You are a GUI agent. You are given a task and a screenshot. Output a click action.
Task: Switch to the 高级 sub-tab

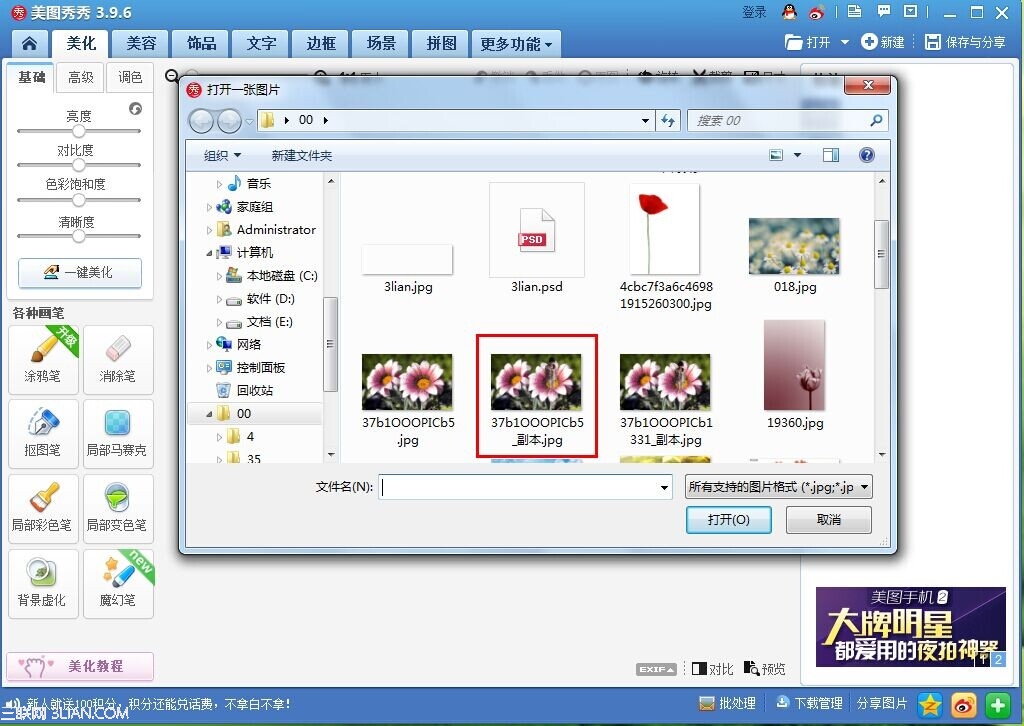(81, 78)
